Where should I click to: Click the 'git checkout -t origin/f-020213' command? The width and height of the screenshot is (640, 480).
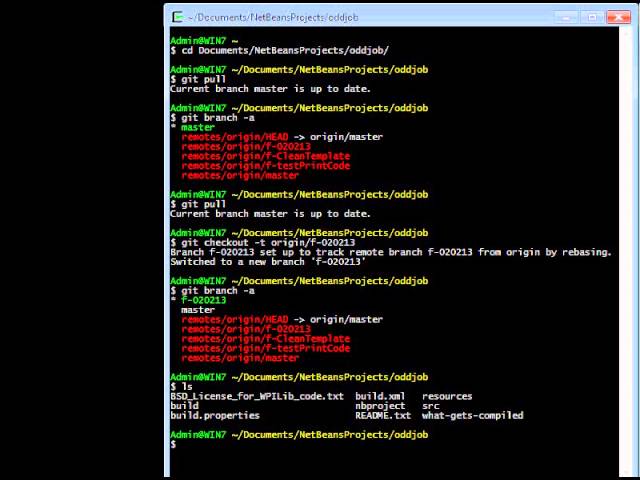click(262, 242)
